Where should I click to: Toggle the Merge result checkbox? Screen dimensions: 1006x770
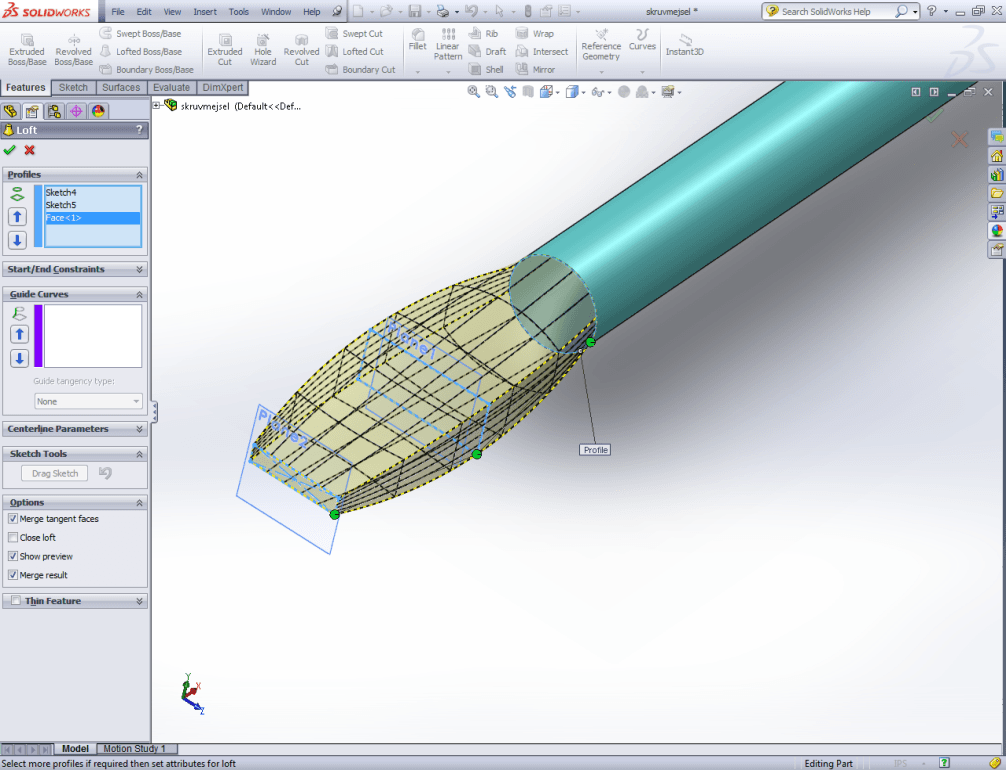13,575
